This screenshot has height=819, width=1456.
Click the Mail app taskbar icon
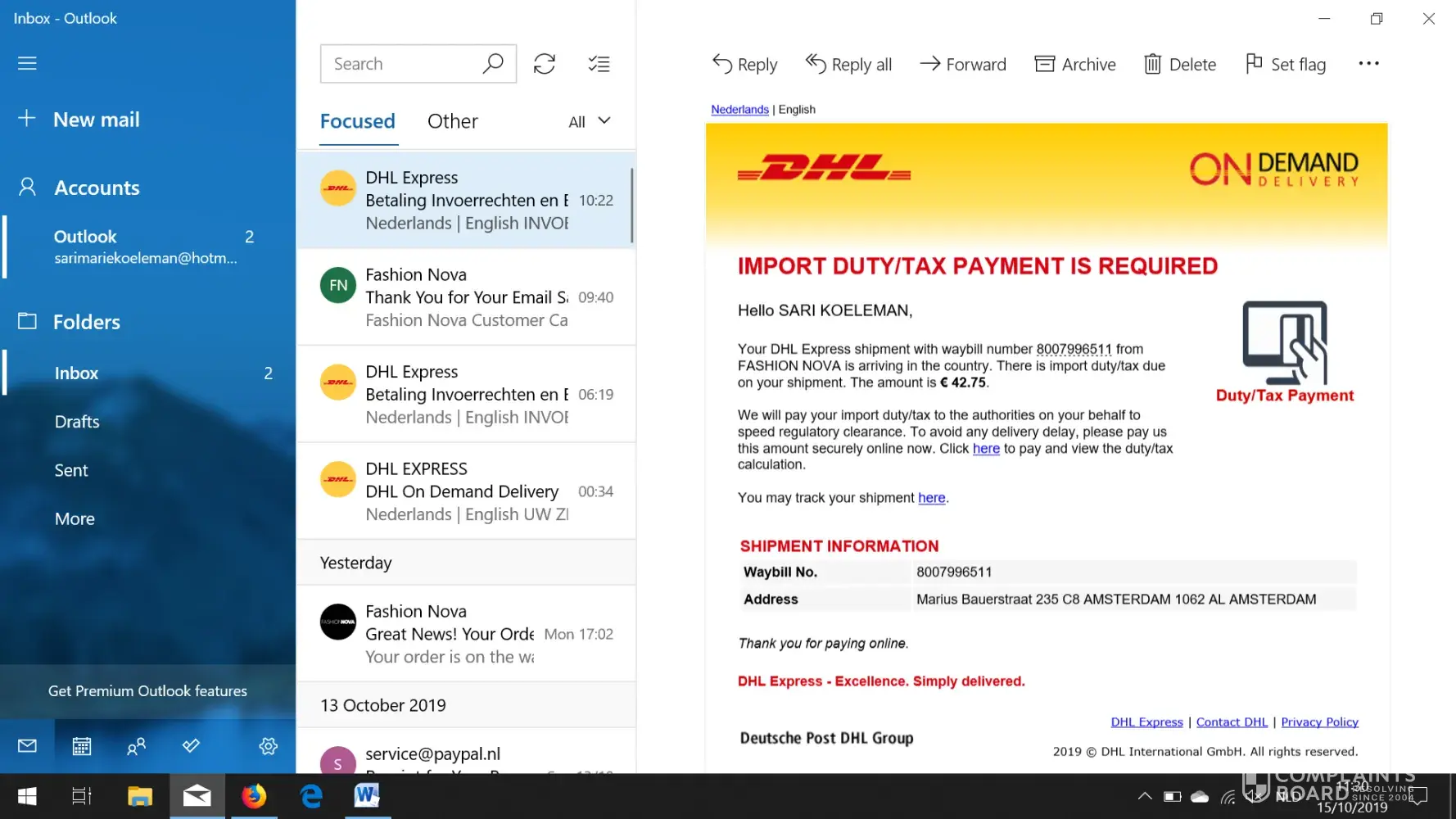pyautogui.click(x=197, y=796)
